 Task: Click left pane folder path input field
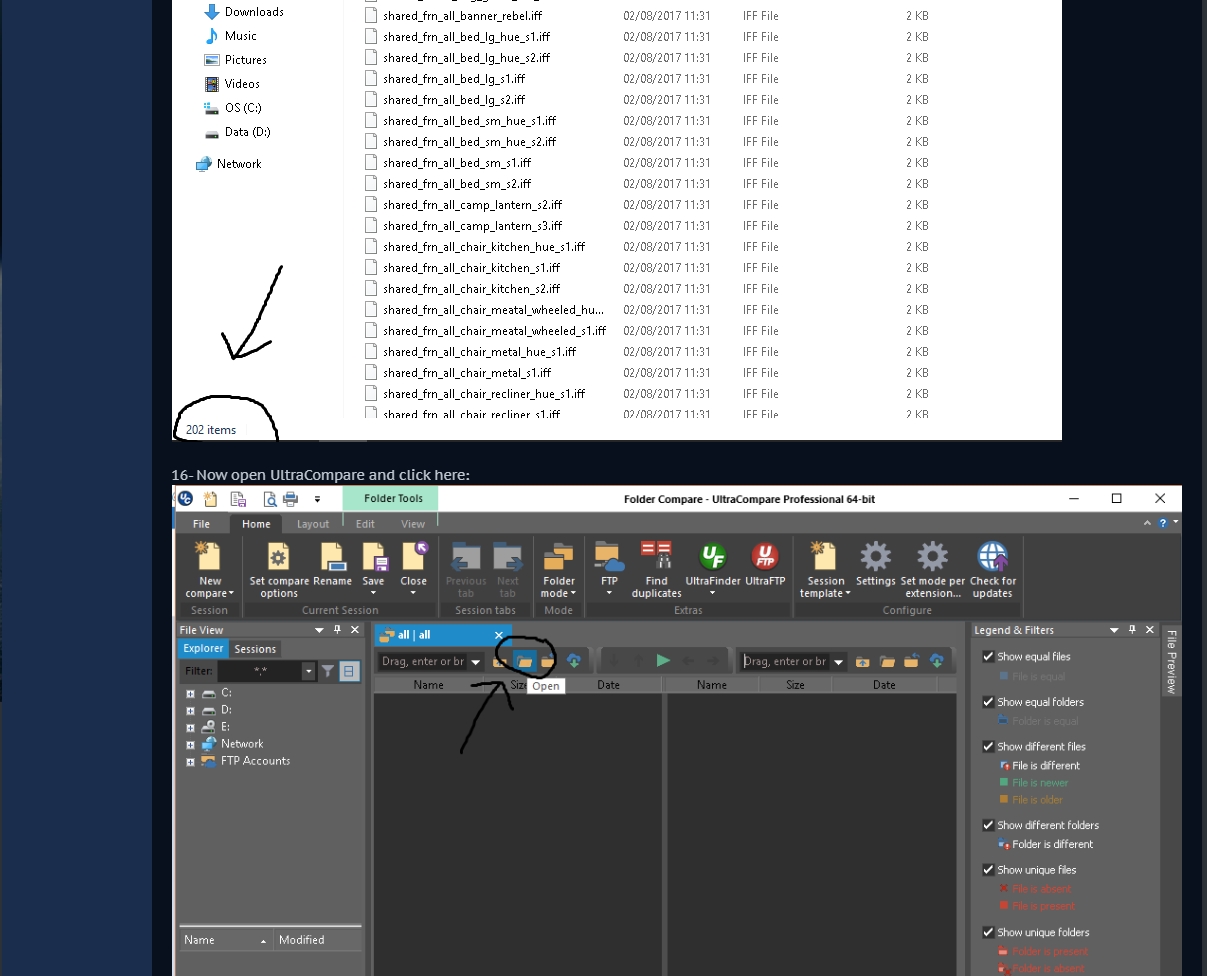(424, 661)
